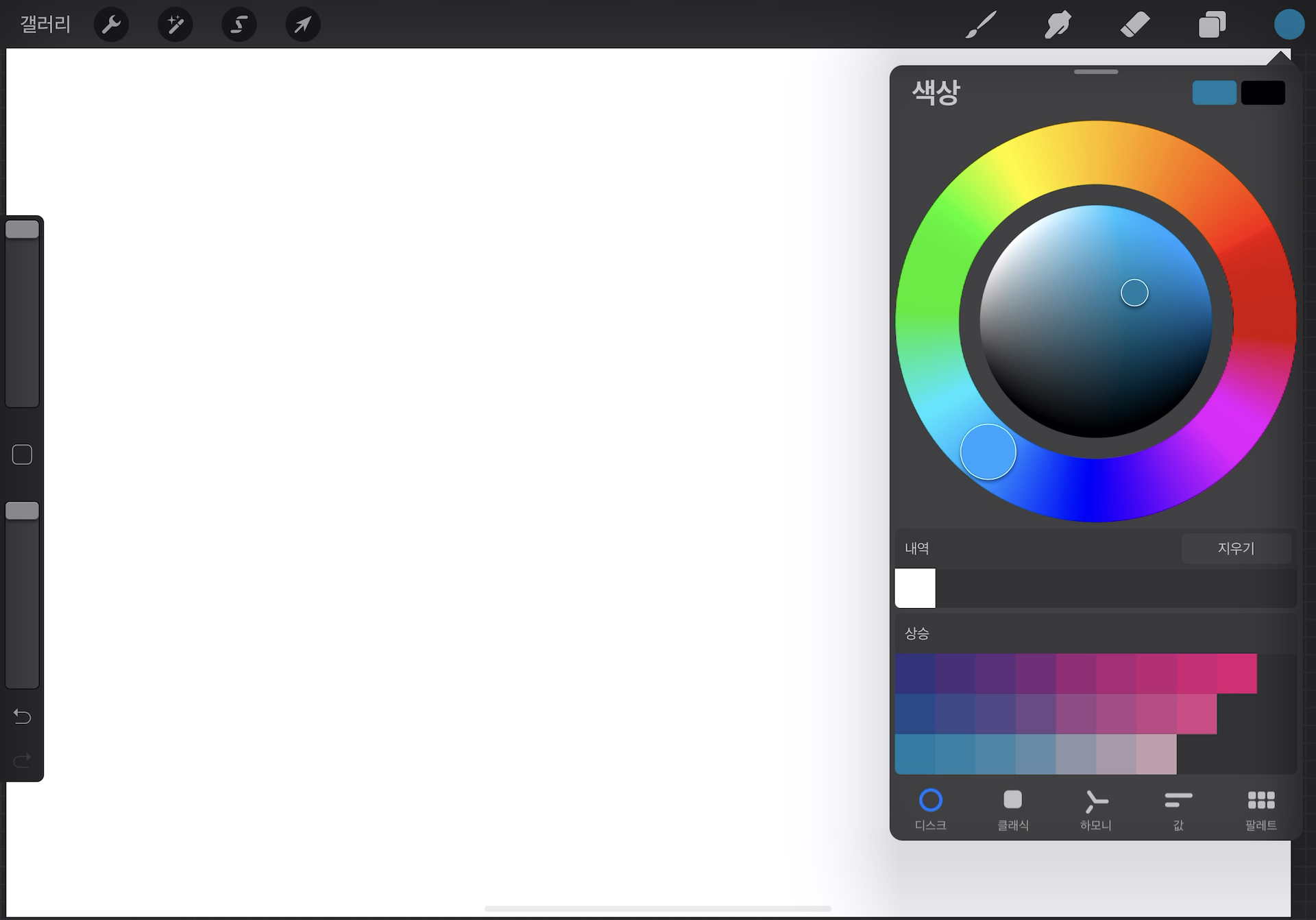The image size is (1316, 920).
Task: Open the Actions wrench menu
Action: point(111,25)
